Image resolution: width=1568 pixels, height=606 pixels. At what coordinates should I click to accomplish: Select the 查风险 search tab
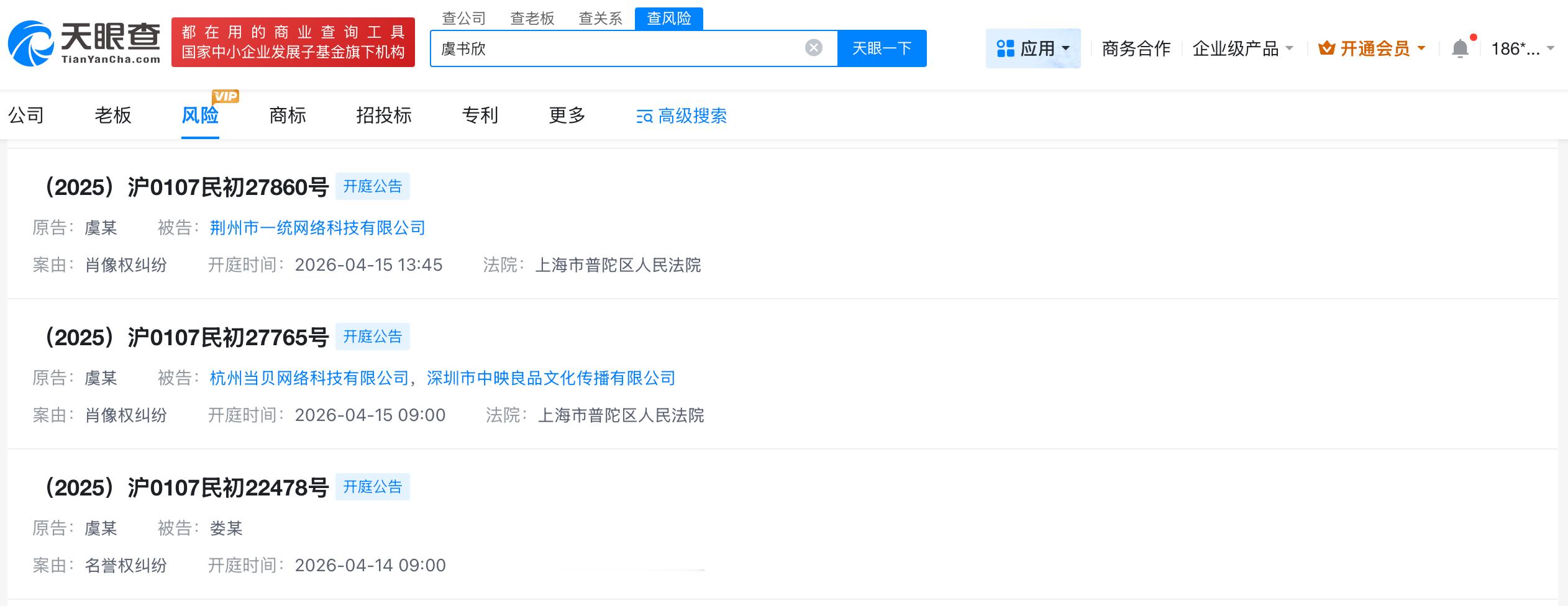tap(669, 19)
